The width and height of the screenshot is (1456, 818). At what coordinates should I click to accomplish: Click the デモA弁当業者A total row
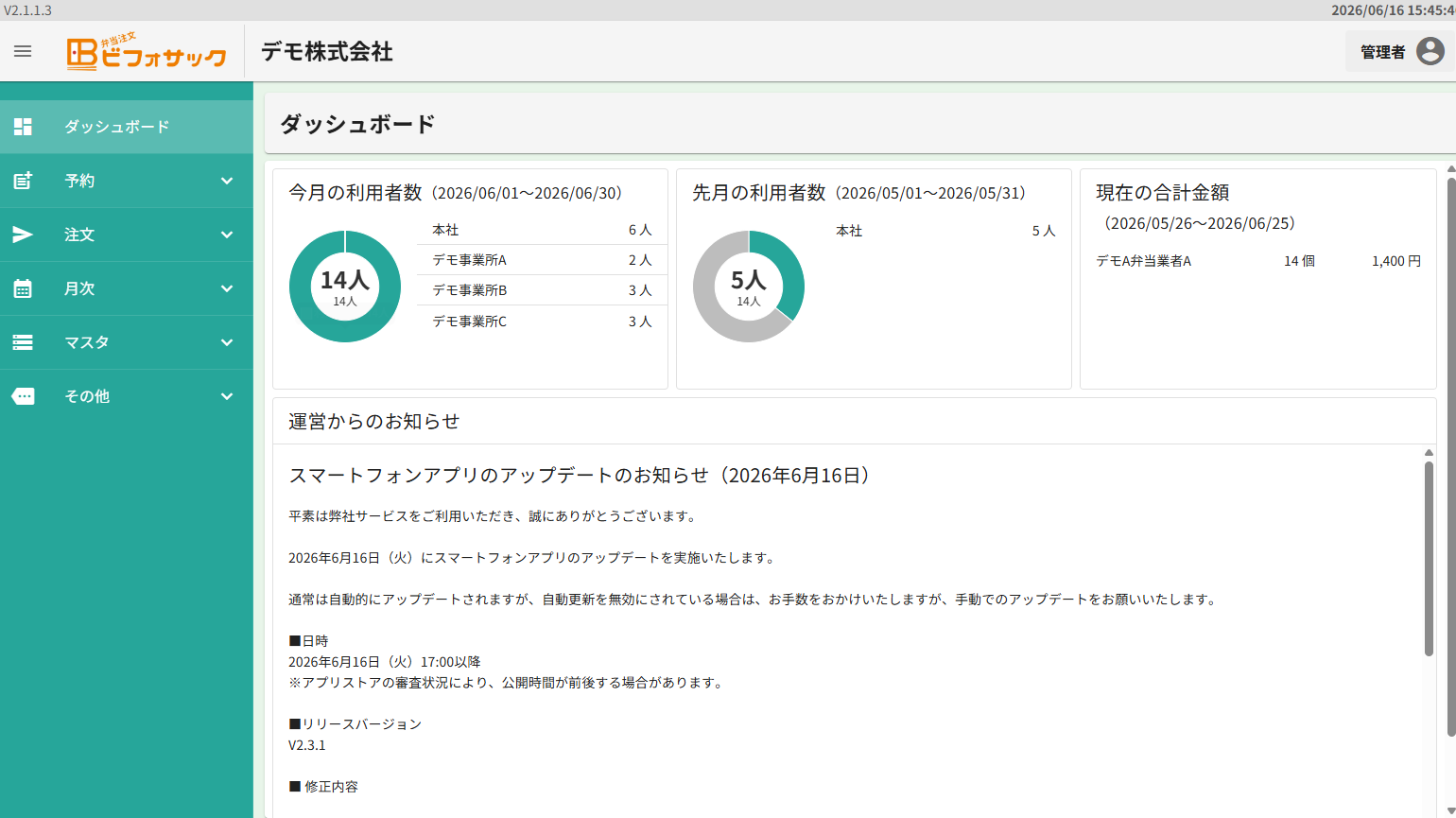tap(1258, 261)
